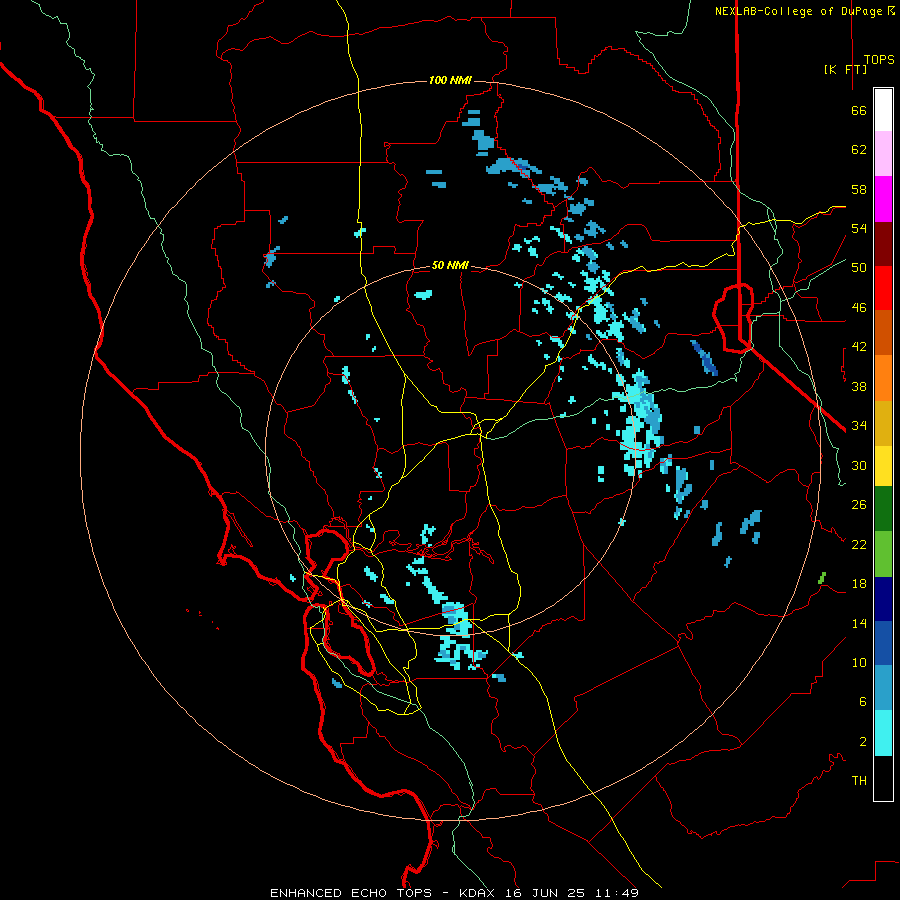
Task: Click the 14 value on the legend
Action: (859, 623)
